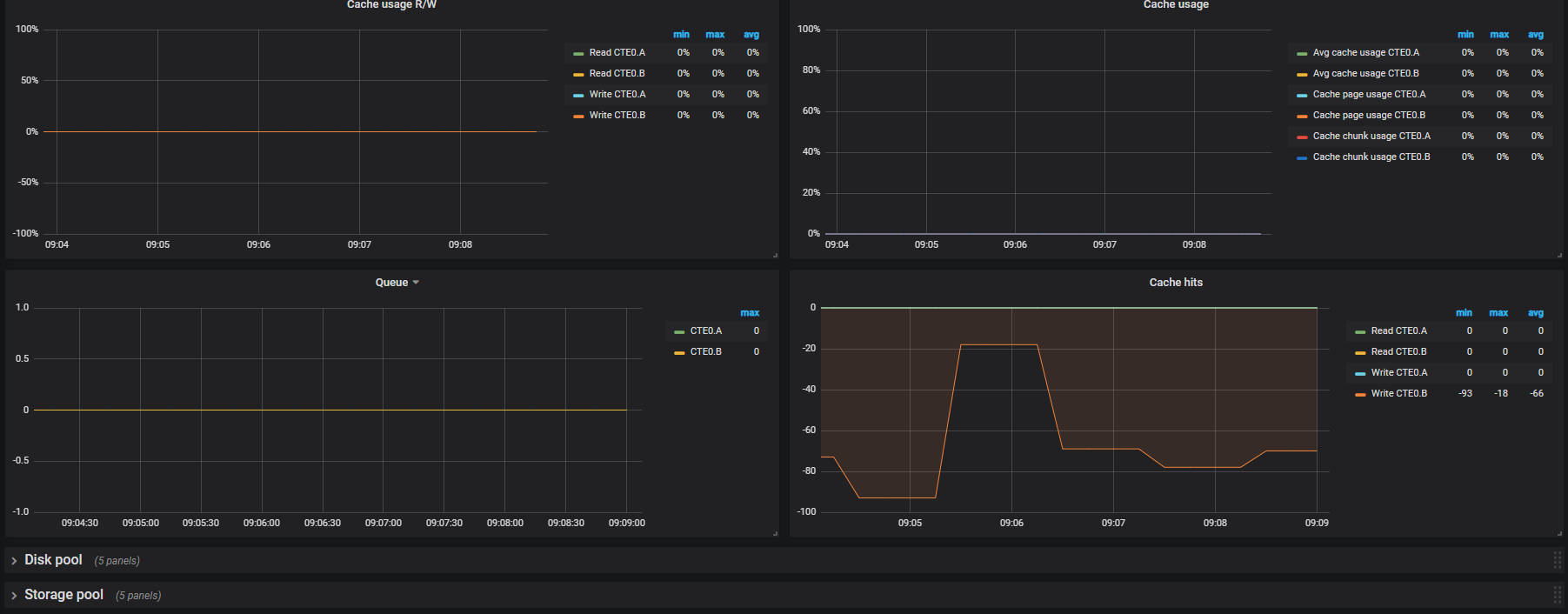Toggle Read CTE0.B series in Cache usage R/W legend
Image resolution: width=1568 pixels, height=614 pixels.
(617, 74)
